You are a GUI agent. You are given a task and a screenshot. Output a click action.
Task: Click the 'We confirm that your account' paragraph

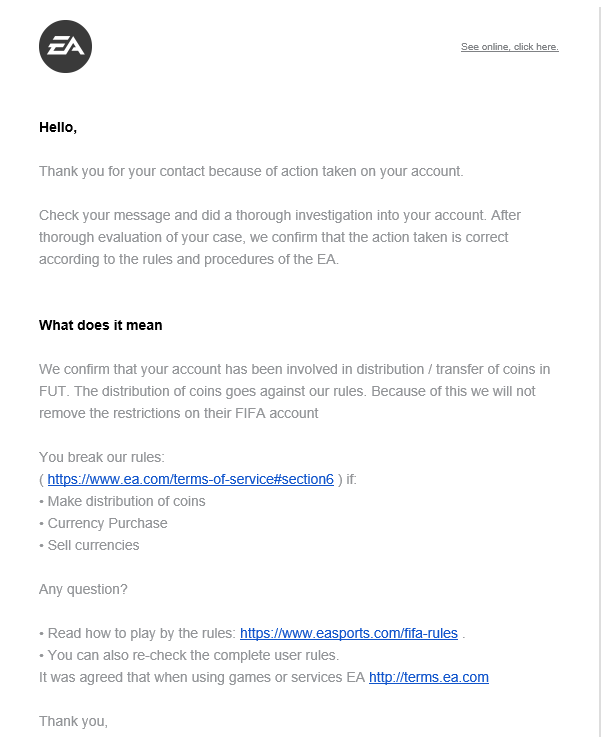point(295,392)
